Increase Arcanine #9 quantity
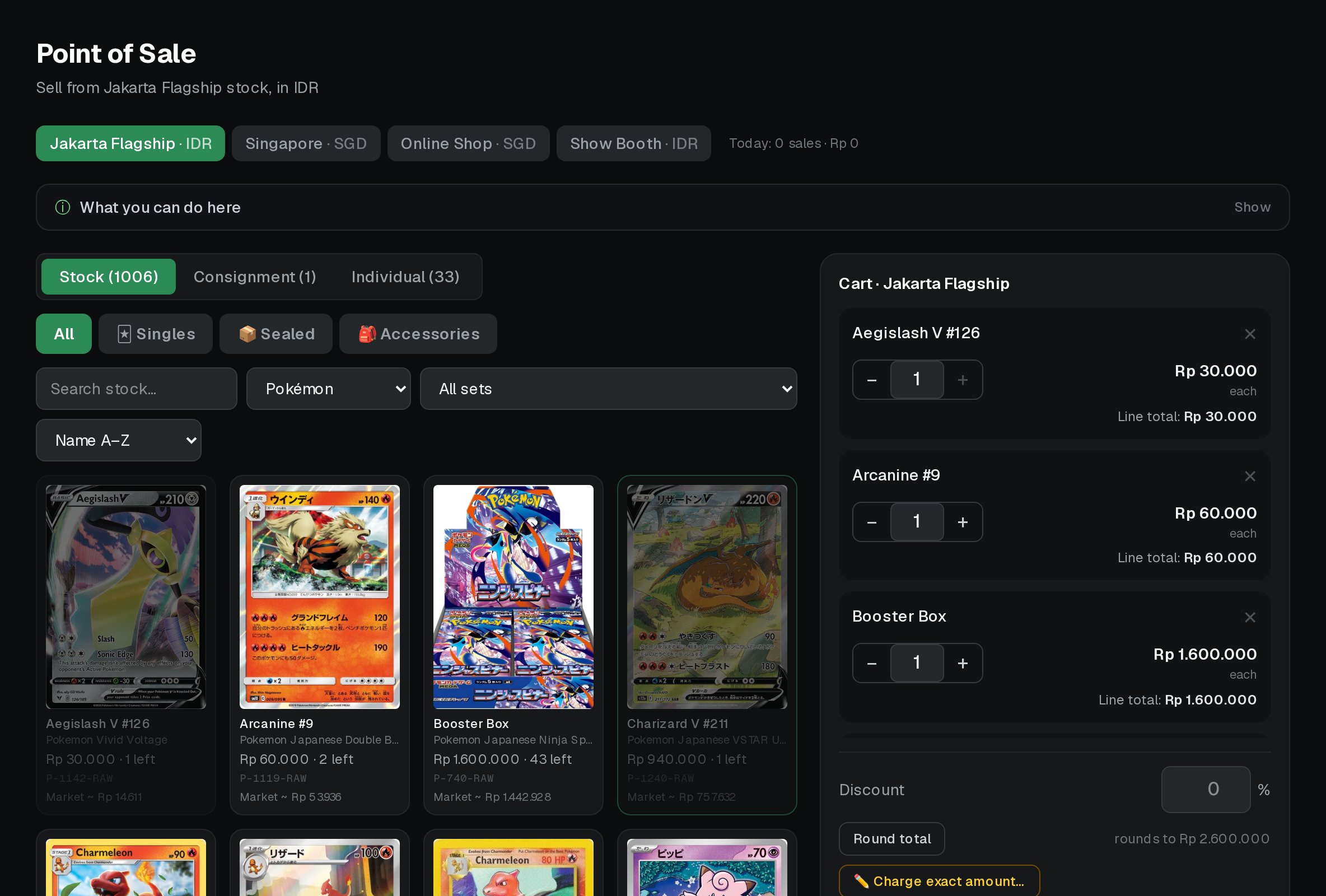1326x896 pixels. coord(963,521)
